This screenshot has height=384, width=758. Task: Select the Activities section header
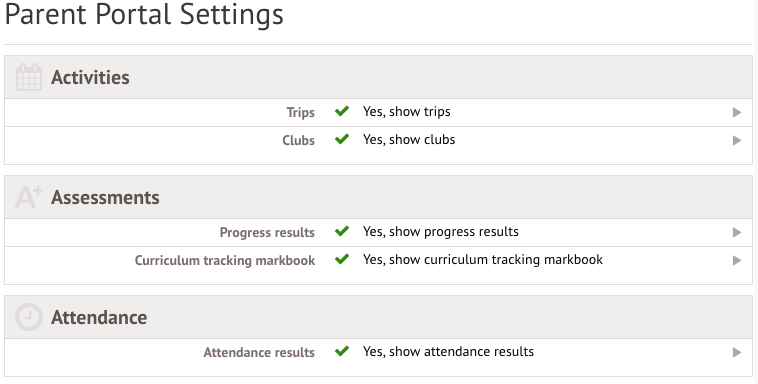coord(379,77)
